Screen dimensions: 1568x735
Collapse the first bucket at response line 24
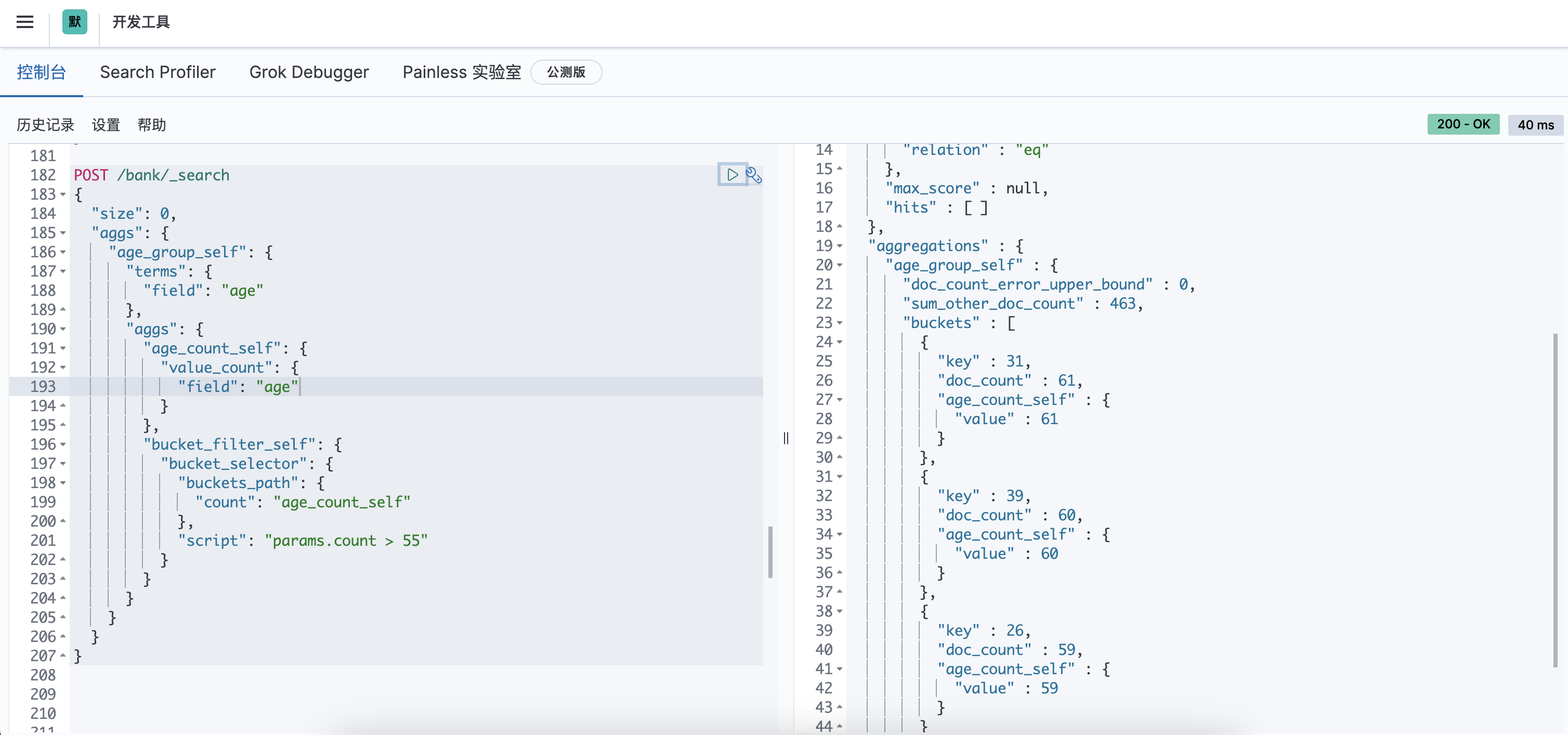[x=840, y=342]
